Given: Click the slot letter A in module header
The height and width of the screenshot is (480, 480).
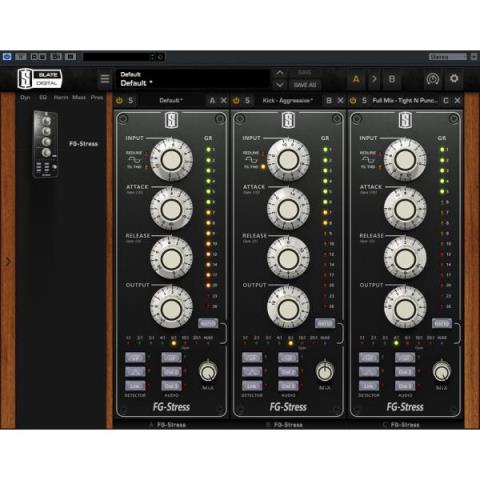Looking at the screenshot, I should click(212, 100).
